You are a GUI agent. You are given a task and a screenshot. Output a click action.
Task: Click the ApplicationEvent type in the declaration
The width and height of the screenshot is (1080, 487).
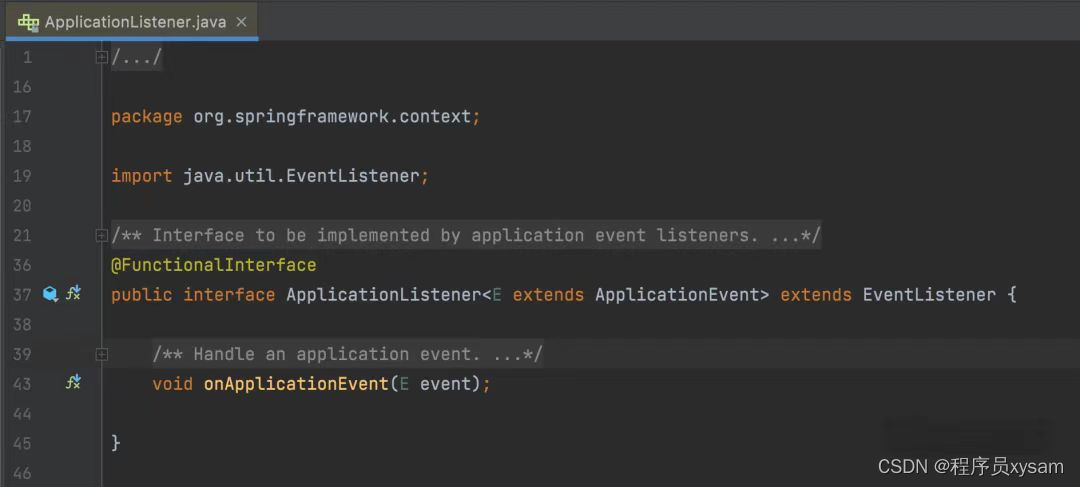(676, 295)
